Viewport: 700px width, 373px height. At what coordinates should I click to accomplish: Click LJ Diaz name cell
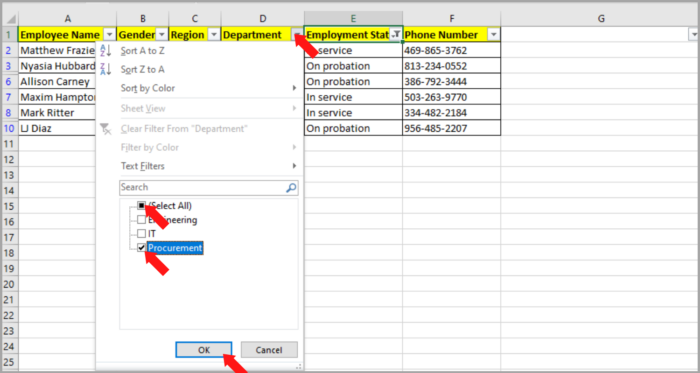57,128
